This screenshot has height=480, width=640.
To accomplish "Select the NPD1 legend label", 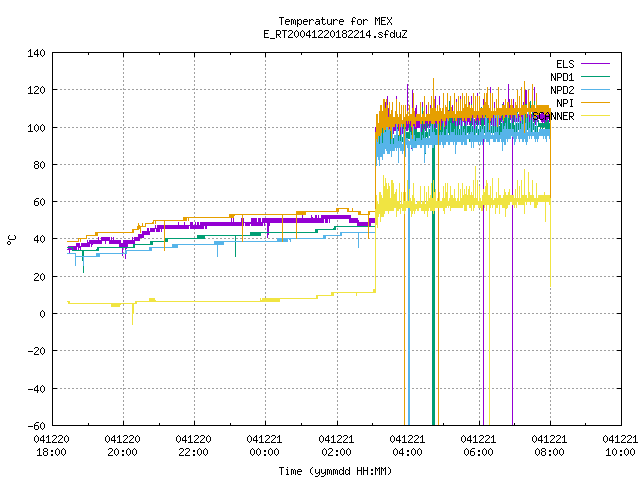I will point(562,77).
